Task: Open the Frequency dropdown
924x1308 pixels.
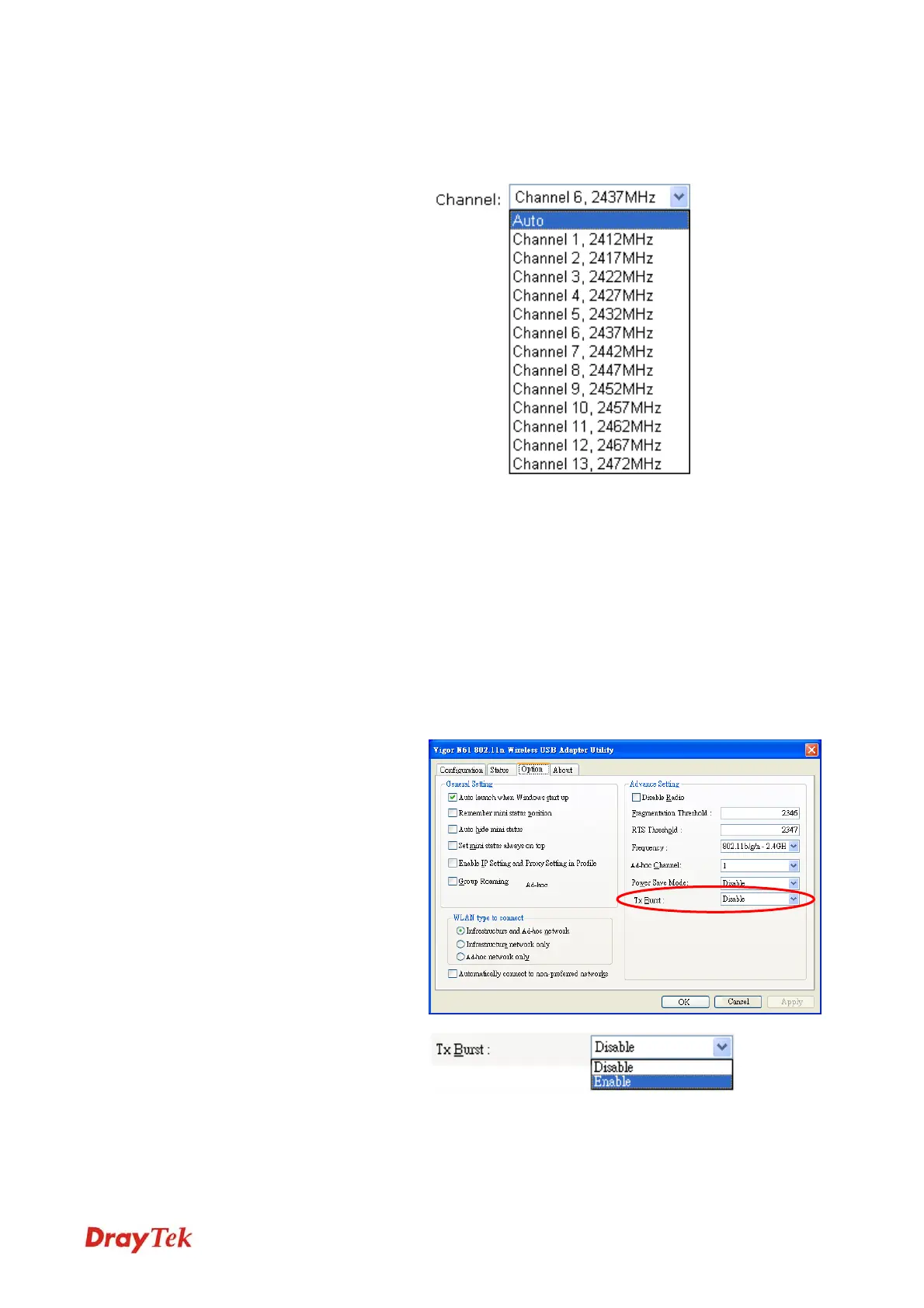Action: coord(759,846)
